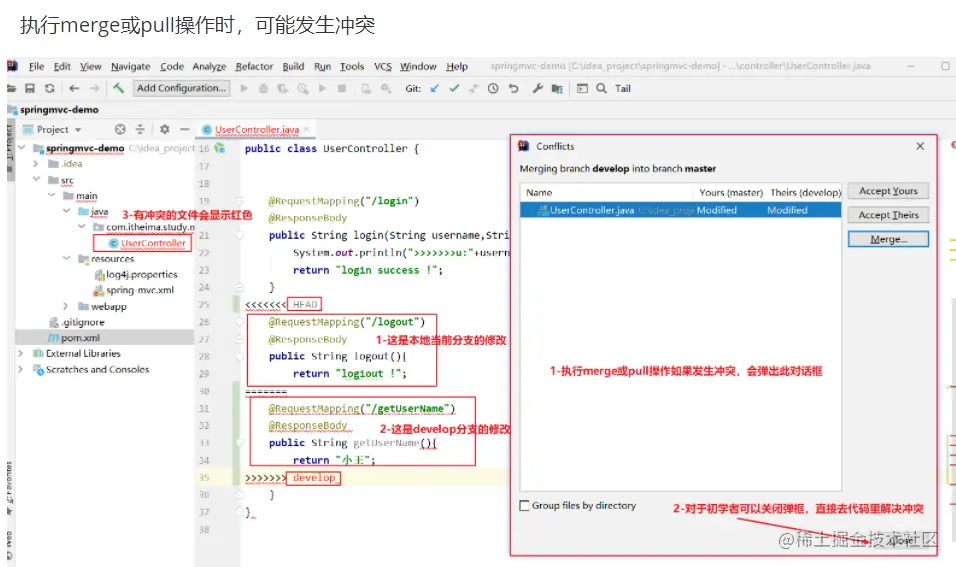Open Project panel gear options

165,129
